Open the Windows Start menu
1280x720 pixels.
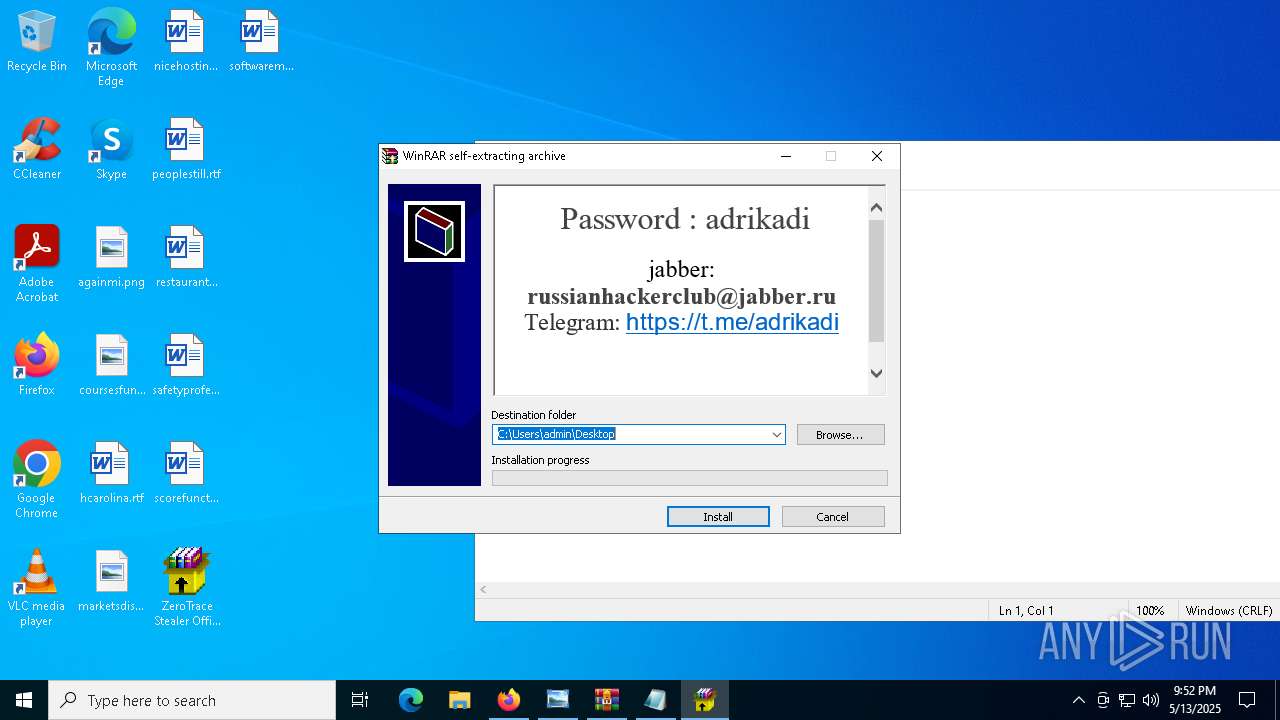(24, 700)
